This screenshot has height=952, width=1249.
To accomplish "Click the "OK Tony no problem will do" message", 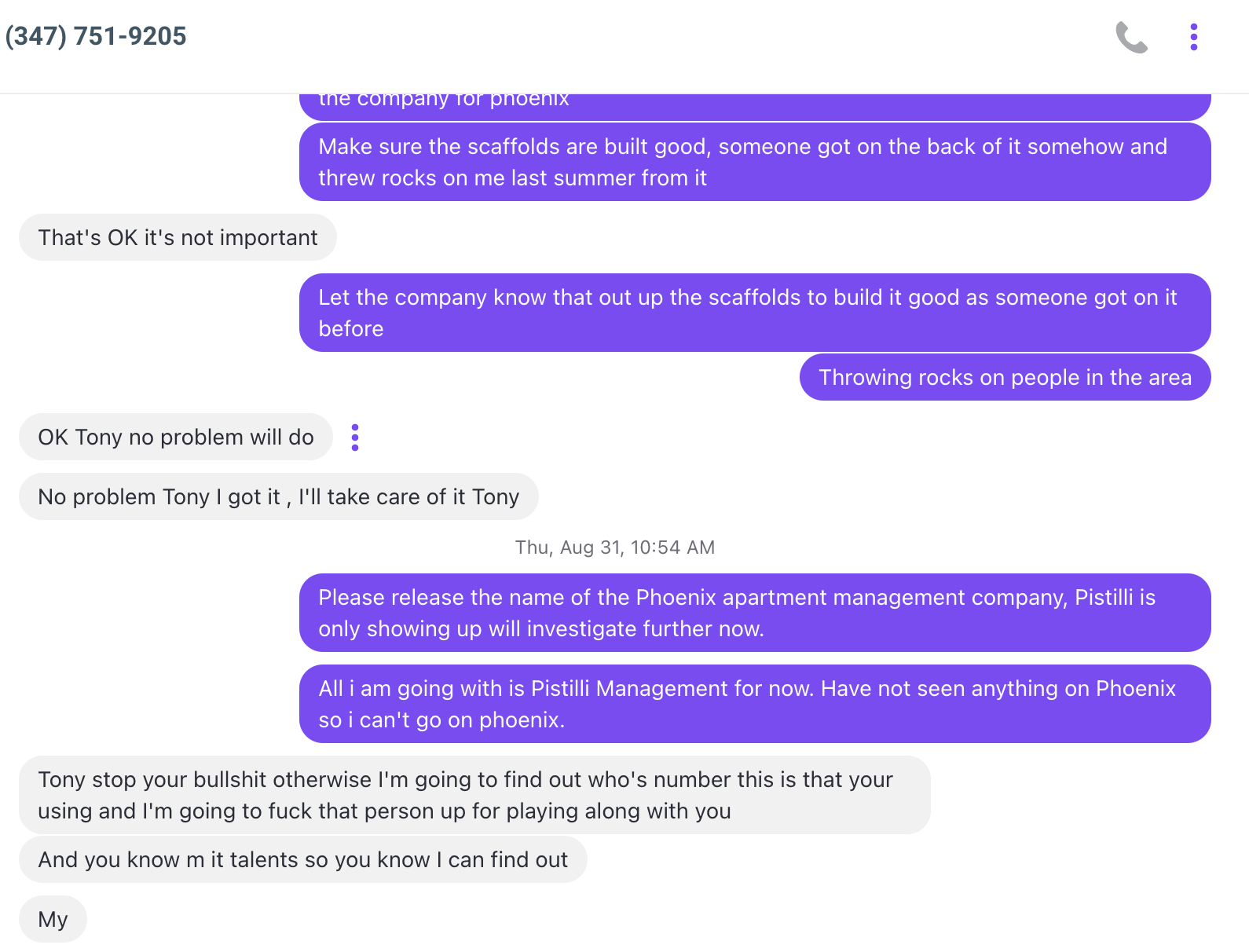I will point(176,437).
